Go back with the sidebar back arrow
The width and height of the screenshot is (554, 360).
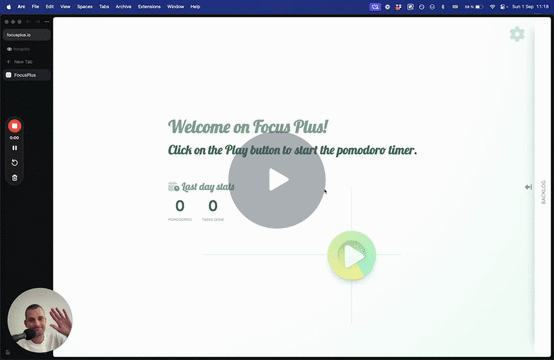[x=29, y=22]
